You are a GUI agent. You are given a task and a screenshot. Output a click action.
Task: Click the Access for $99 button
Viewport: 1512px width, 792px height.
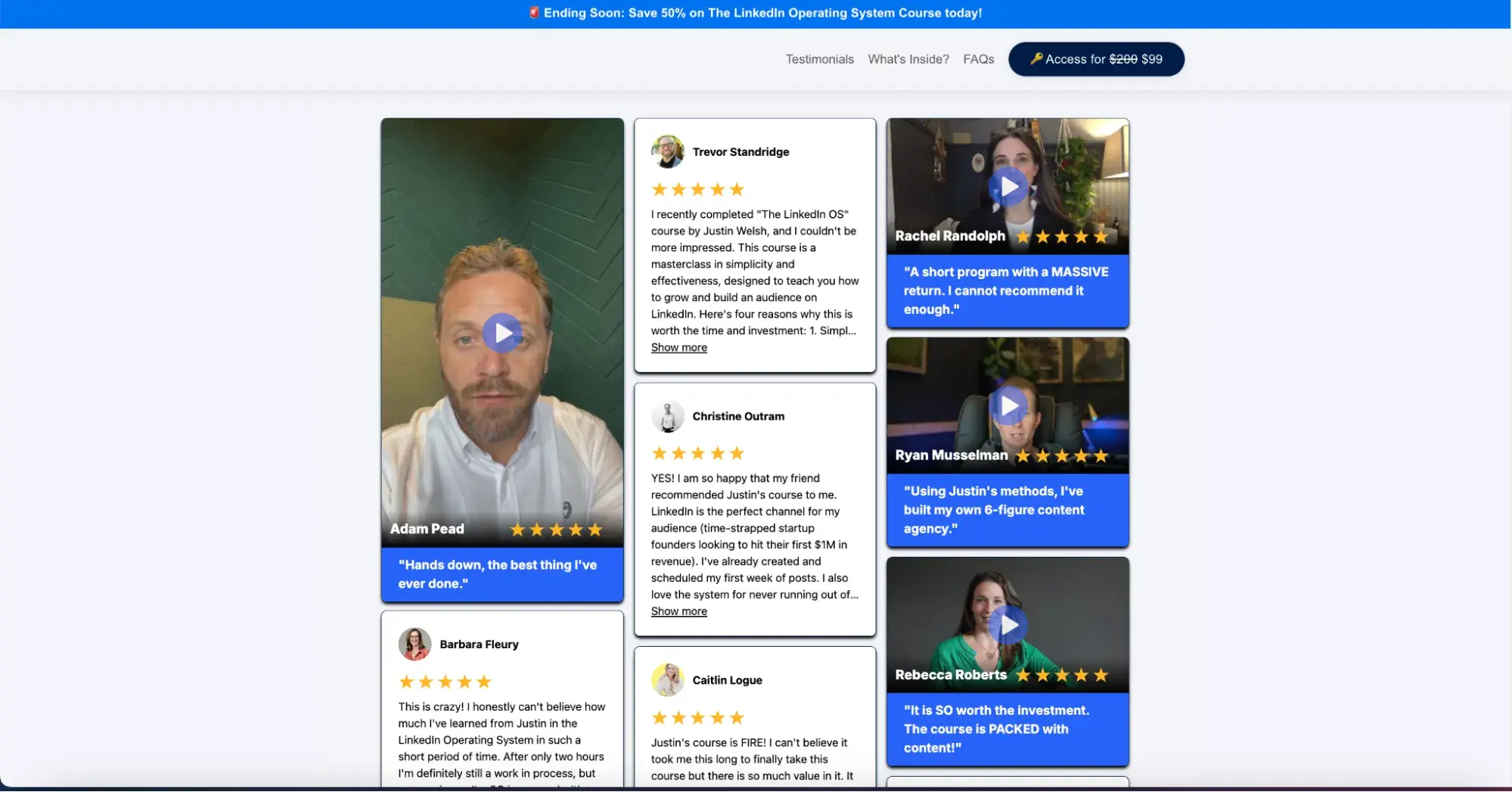click(x=1096, y=59)
